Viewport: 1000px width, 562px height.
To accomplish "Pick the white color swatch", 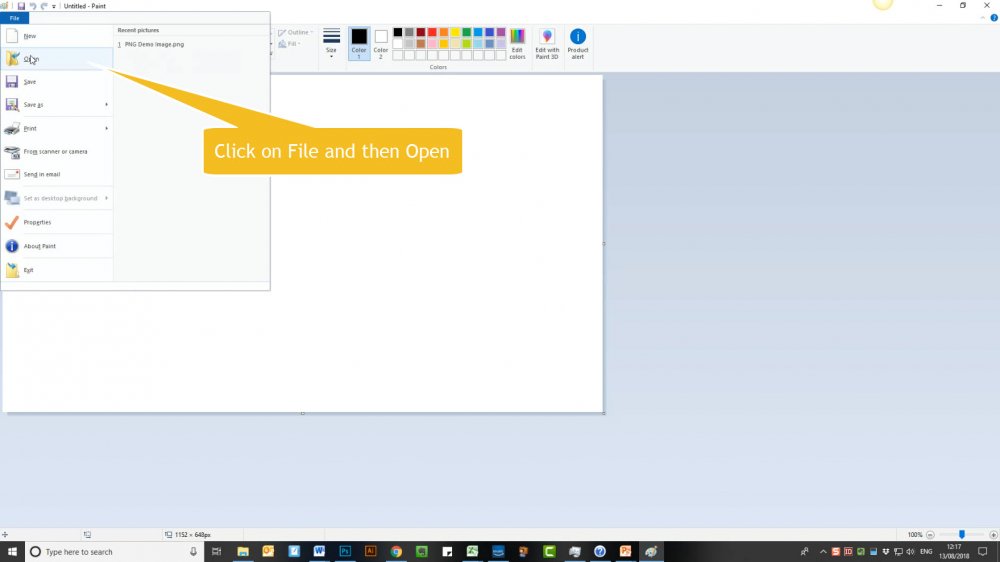I will click(397, 44).
